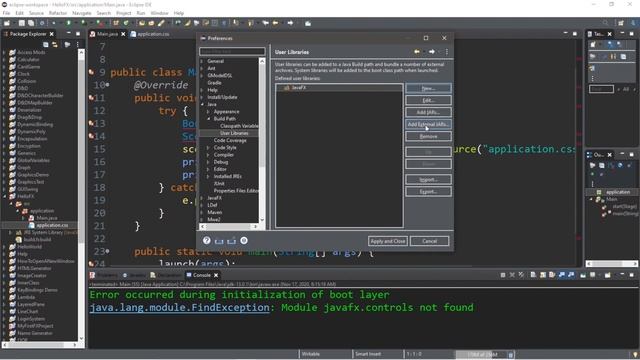Select Gradle in the preferences tree
640x360 pixels.
click(214, 83)
